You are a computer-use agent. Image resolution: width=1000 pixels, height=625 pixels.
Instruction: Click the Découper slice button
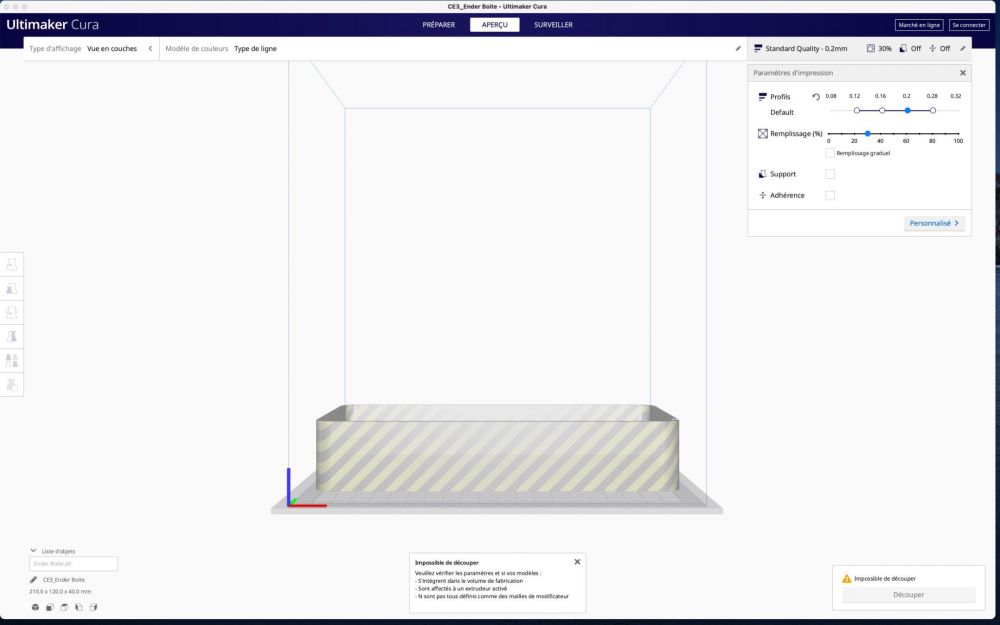click(x=908, y=594)
